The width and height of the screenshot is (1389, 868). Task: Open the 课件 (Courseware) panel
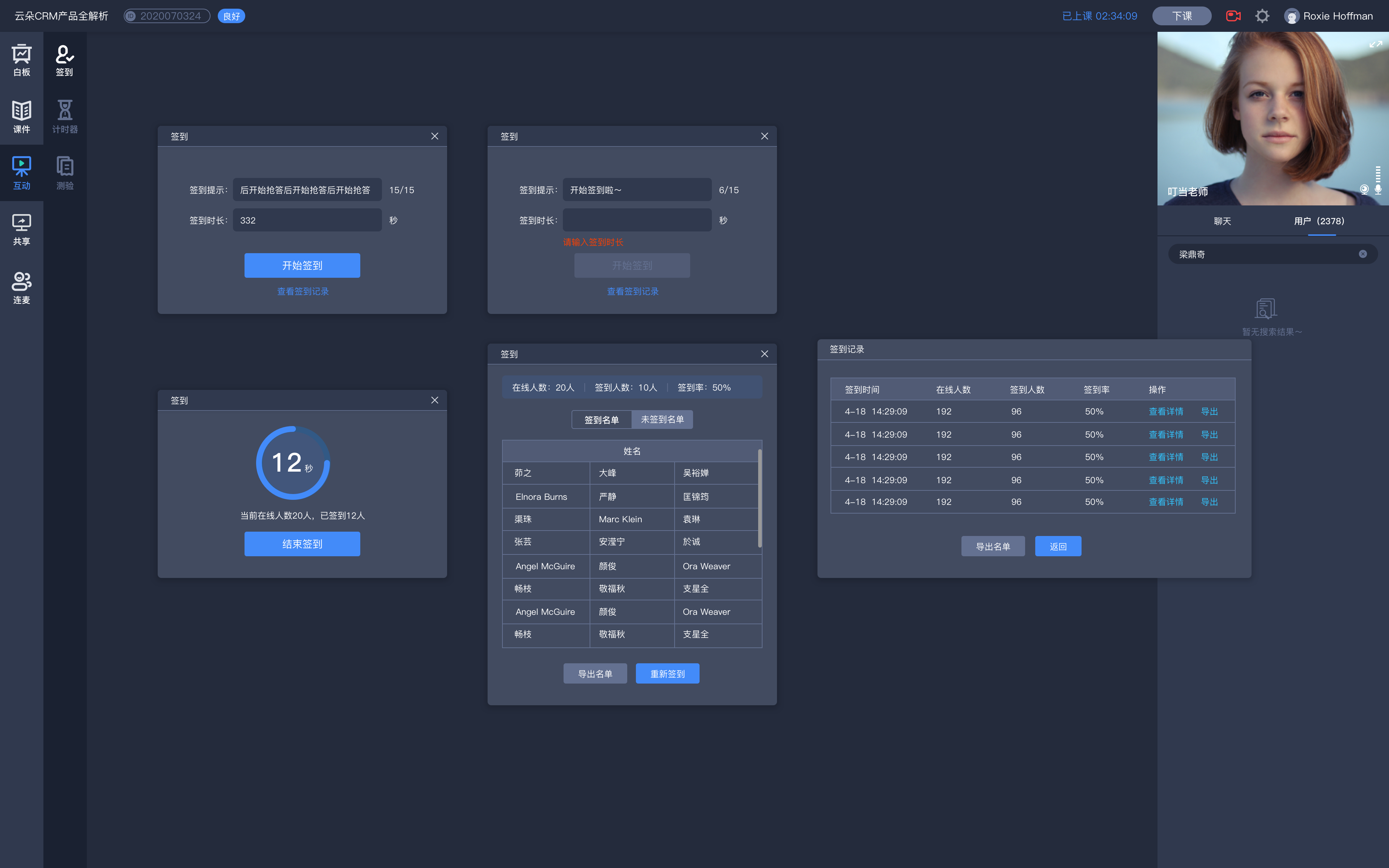tap(22, 115)
